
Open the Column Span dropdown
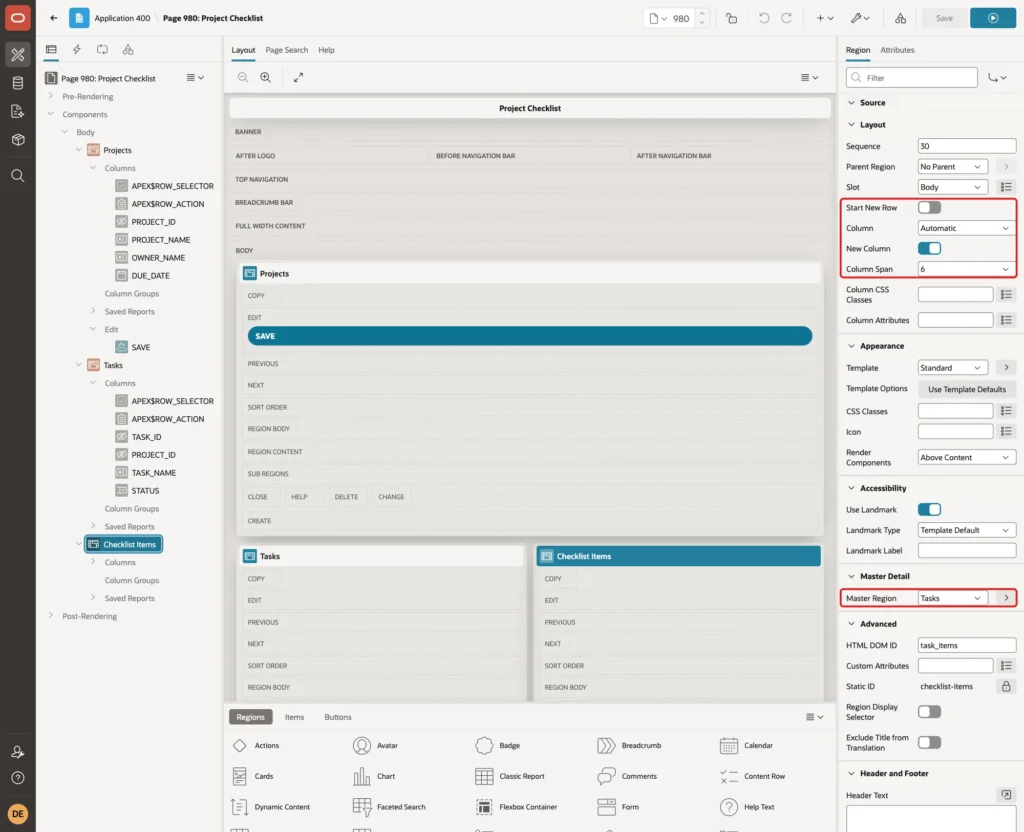tap(967, 269)
